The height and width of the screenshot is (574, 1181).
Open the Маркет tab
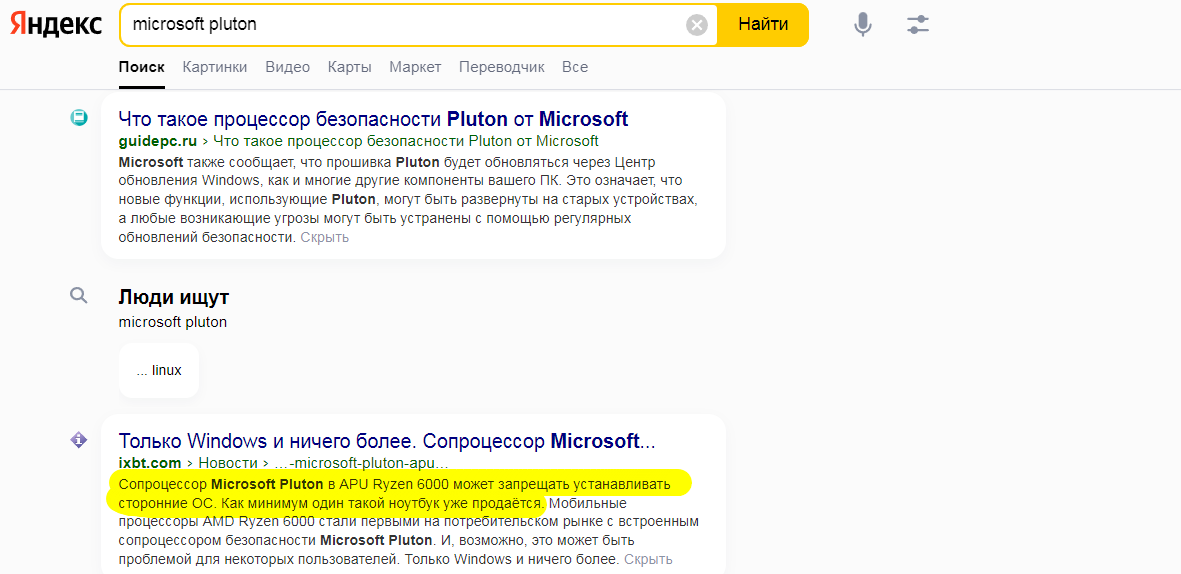pos(415,67)
